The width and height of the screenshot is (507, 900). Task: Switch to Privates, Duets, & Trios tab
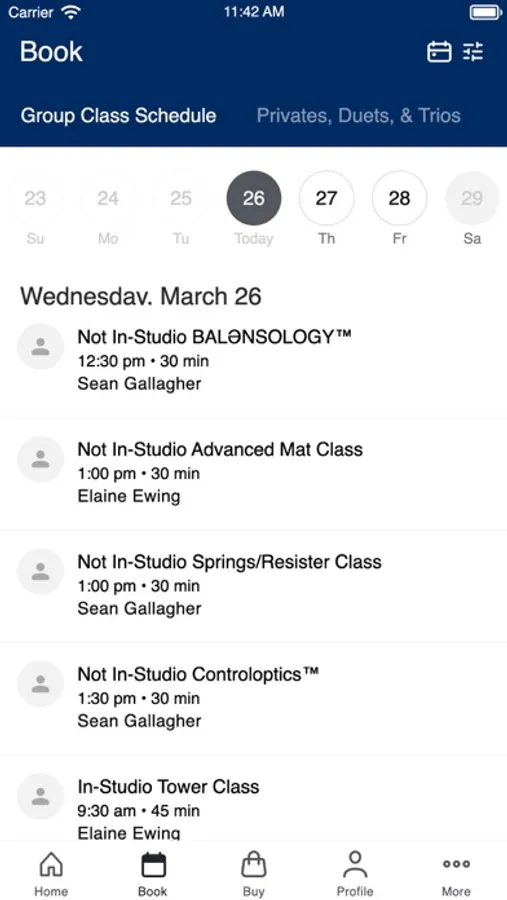click(358, 115)
